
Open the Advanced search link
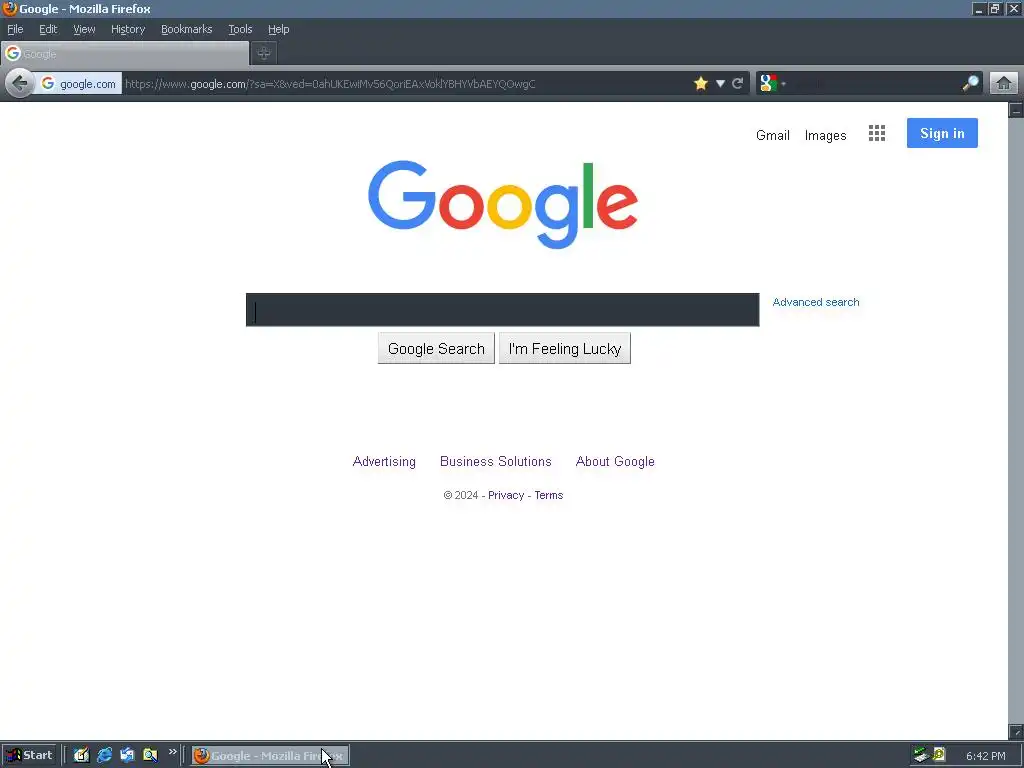coord(816,302)
